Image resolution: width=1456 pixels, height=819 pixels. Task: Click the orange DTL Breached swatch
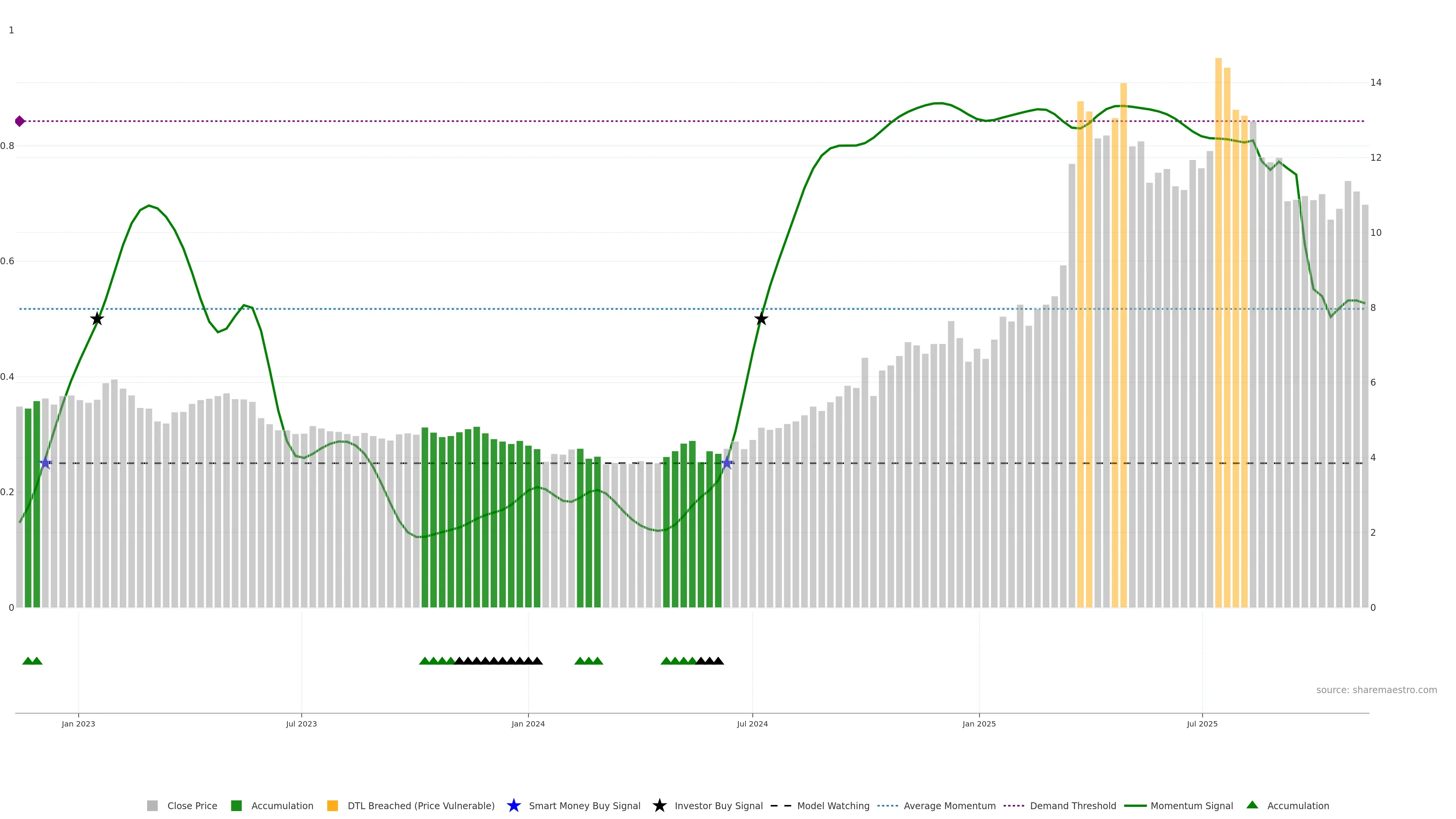coord(333,805)
